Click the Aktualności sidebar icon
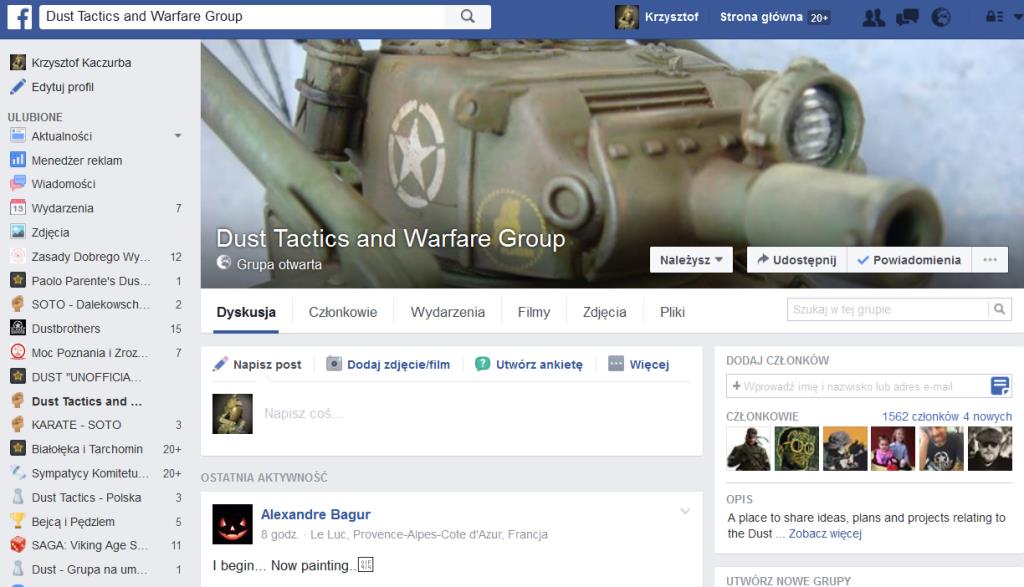This screenshot has height=587, width=1024. [x=18, y=136]
